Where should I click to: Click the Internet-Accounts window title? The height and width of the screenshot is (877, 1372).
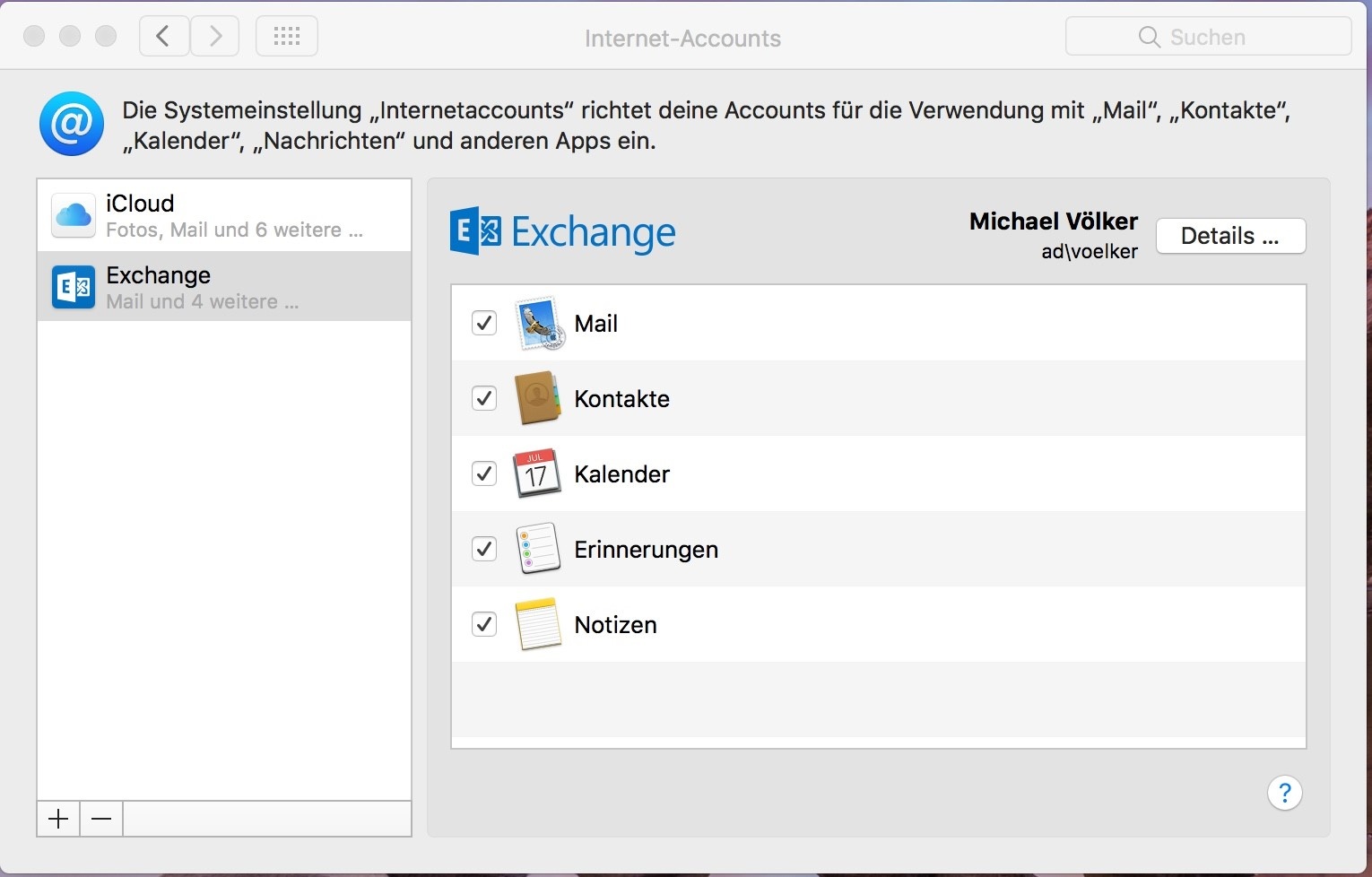coord(682,39)
